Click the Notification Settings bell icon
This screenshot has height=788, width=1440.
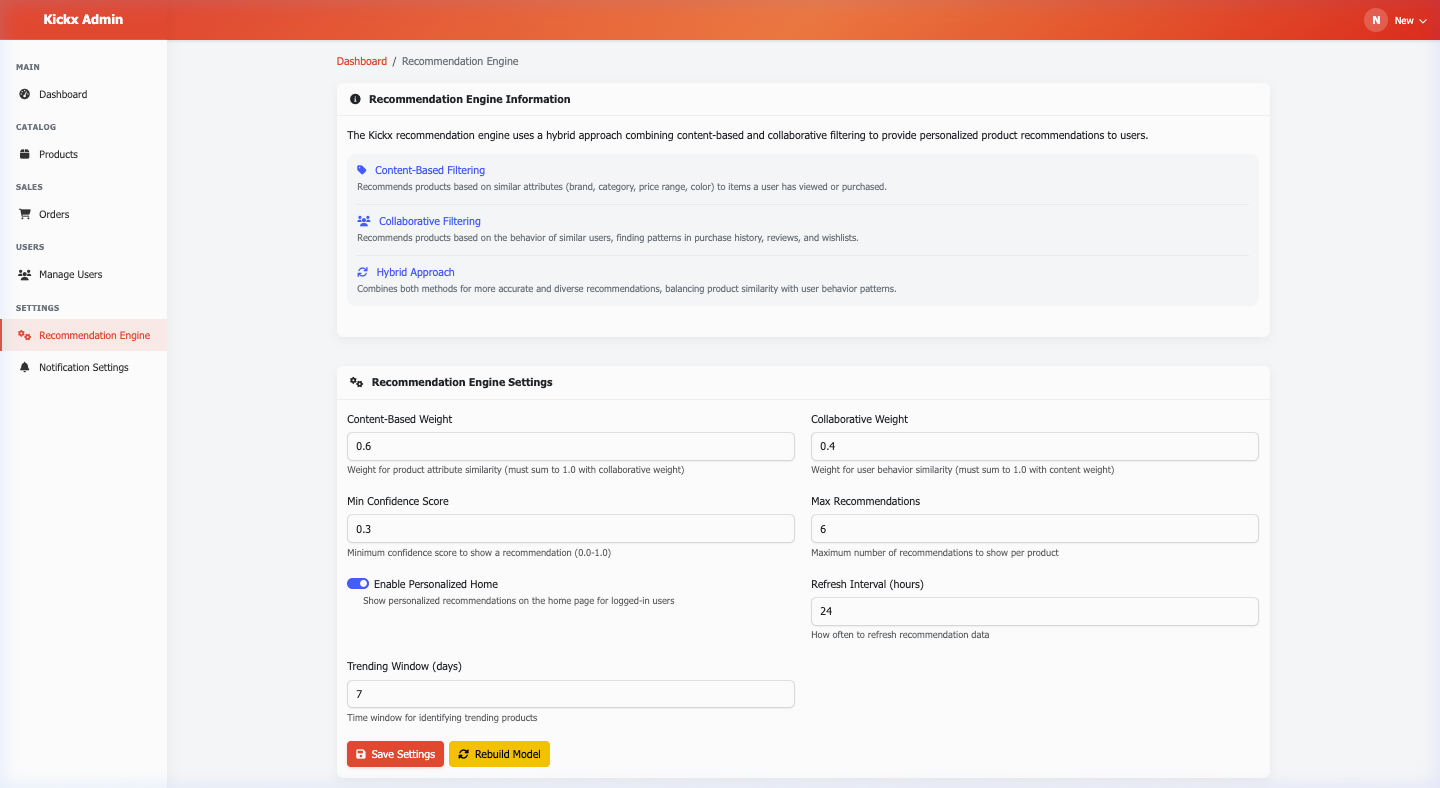25,367
